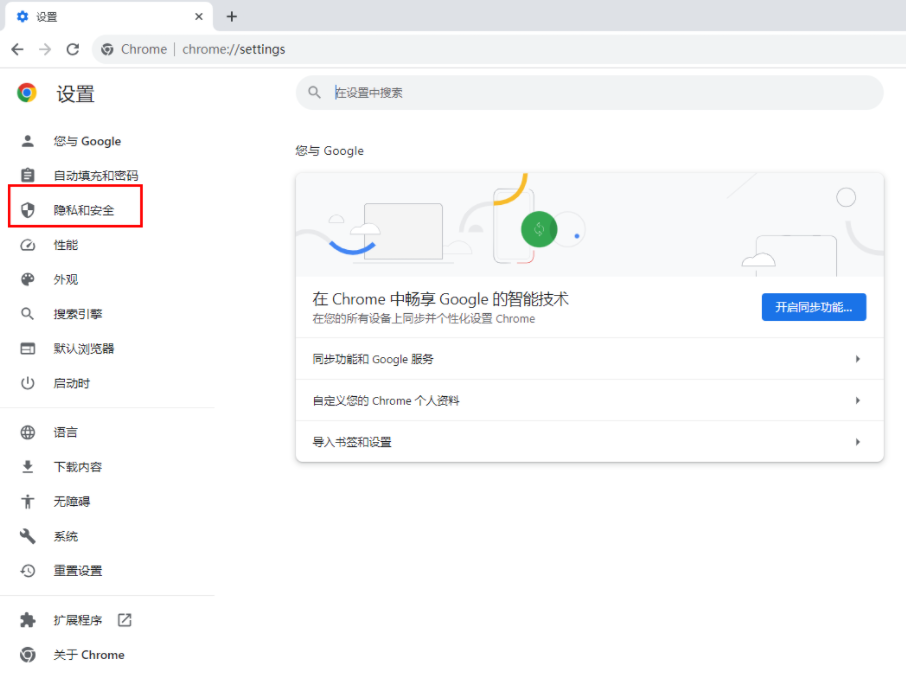Viewport: 906px width, 699px height.
Task: Open a new tab with plus button
Action: [x=232, y=16]
